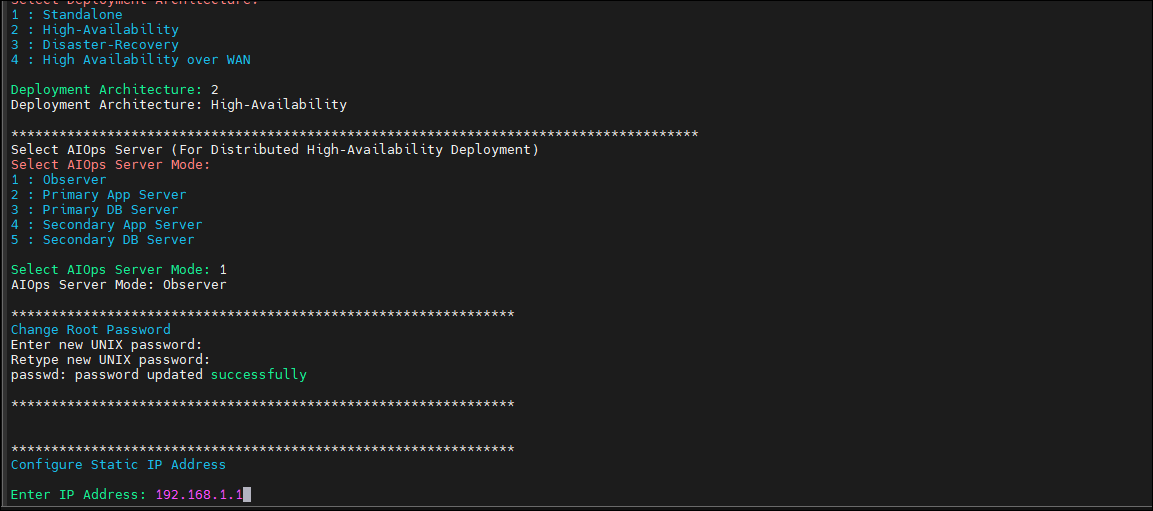The height and width of the screenshot is (511, 1153).
Task: Click 'AIOps Server Mode: Observer' output line
Action: (118, 285)
